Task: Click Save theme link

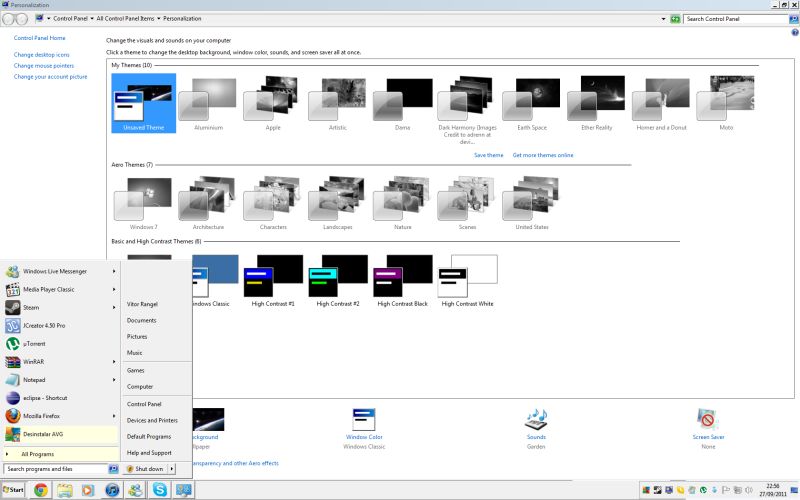Action: (488, 155)
